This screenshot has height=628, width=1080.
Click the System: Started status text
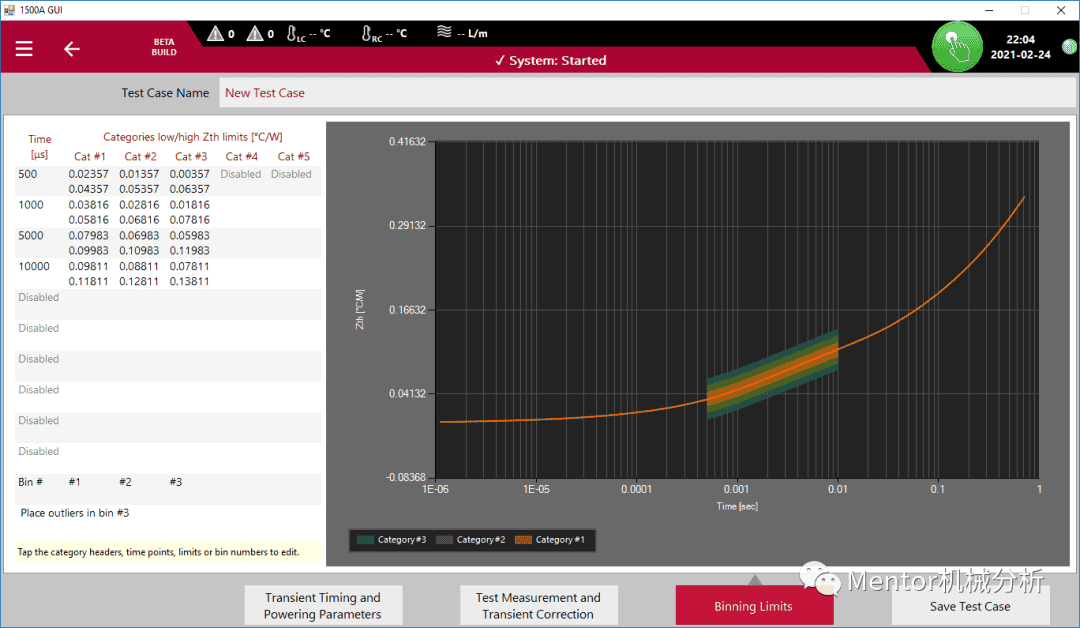pos(551,61)
